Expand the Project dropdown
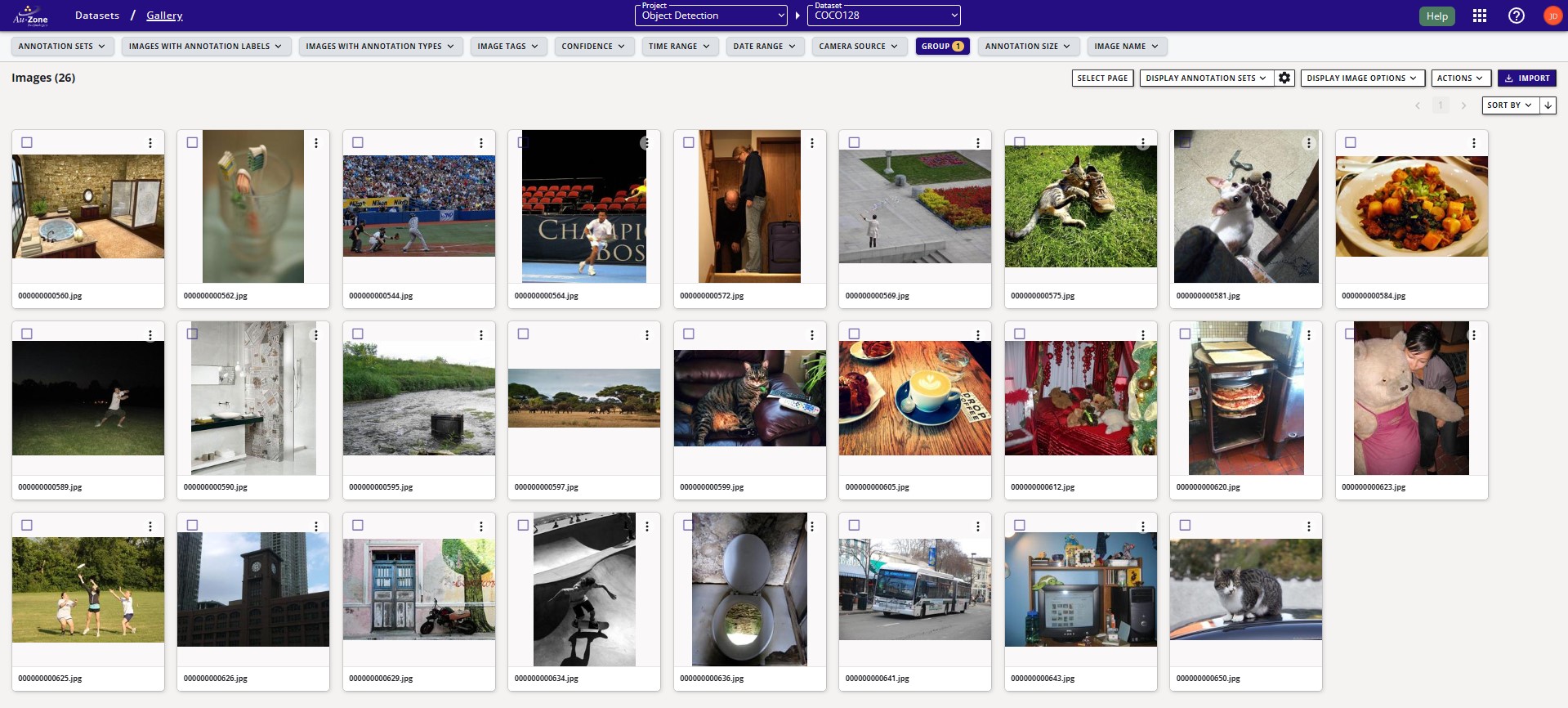This screenshot has height=708, width=1568. pyautogui.click(x=713, y=16)
